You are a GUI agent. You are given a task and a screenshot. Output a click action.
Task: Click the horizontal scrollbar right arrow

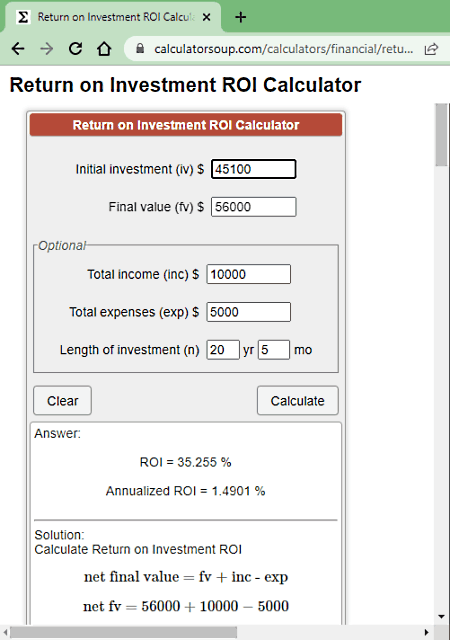(x=427, y=632)
